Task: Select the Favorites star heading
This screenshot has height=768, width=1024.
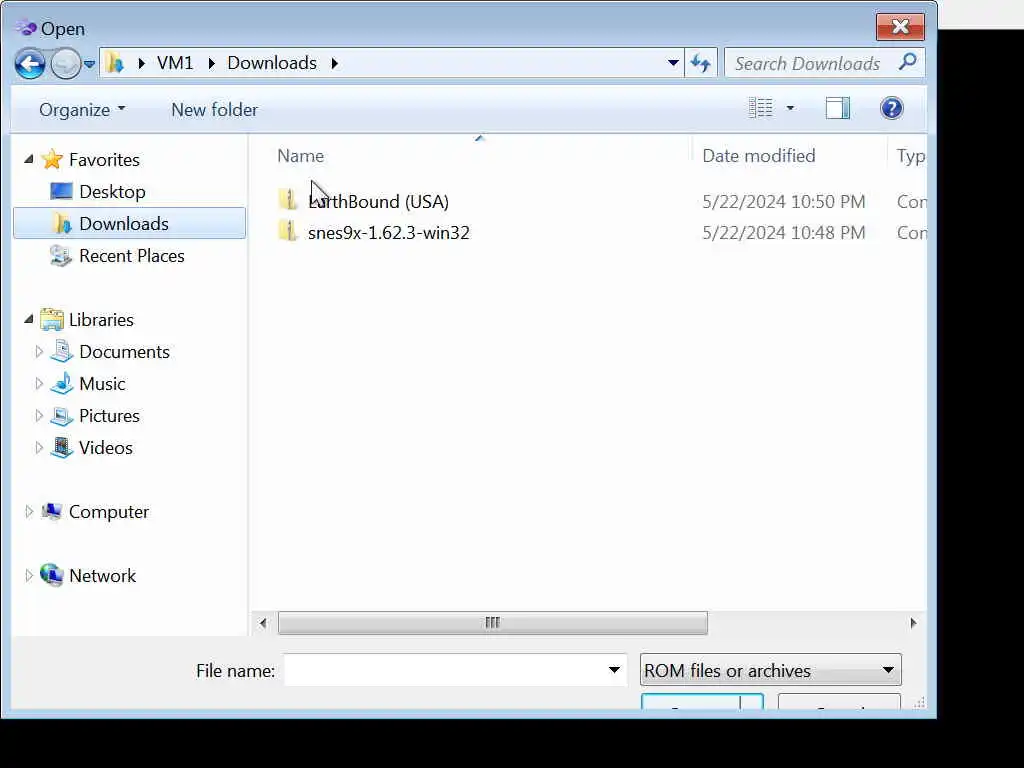Action: [x=90, y=159]
